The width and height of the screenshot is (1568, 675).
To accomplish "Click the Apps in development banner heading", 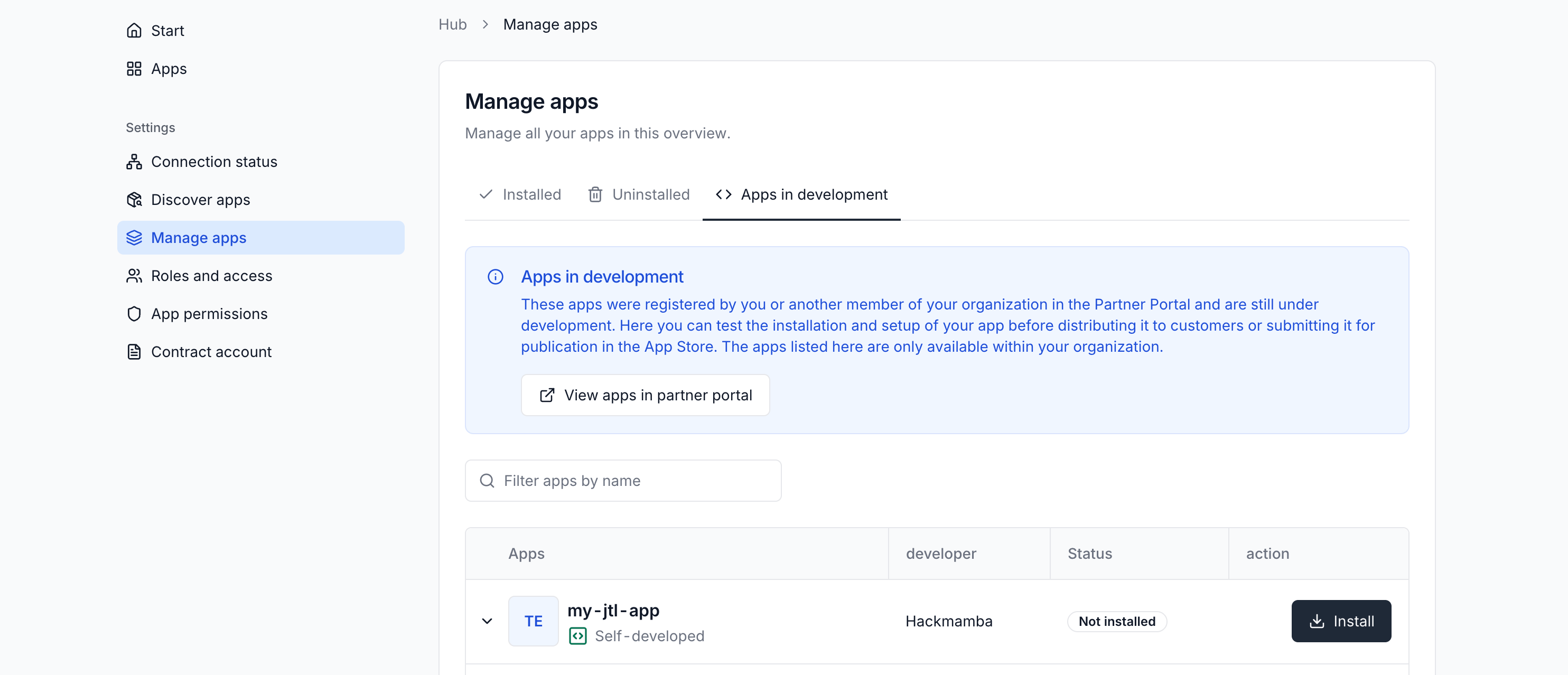I will point(602,277).
